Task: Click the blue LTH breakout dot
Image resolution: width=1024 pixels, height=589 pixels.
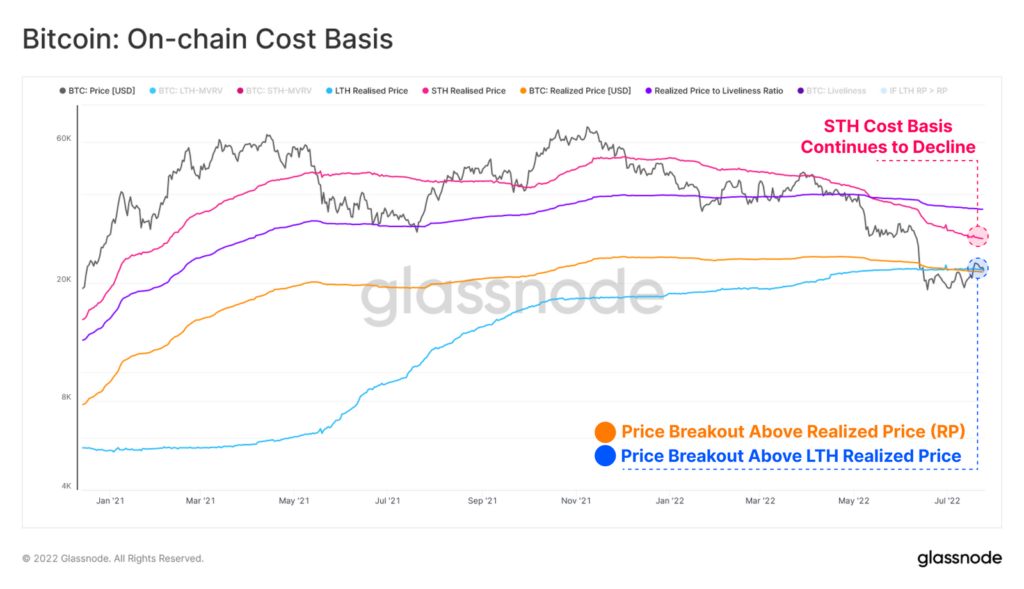Action: click(605, 456)
